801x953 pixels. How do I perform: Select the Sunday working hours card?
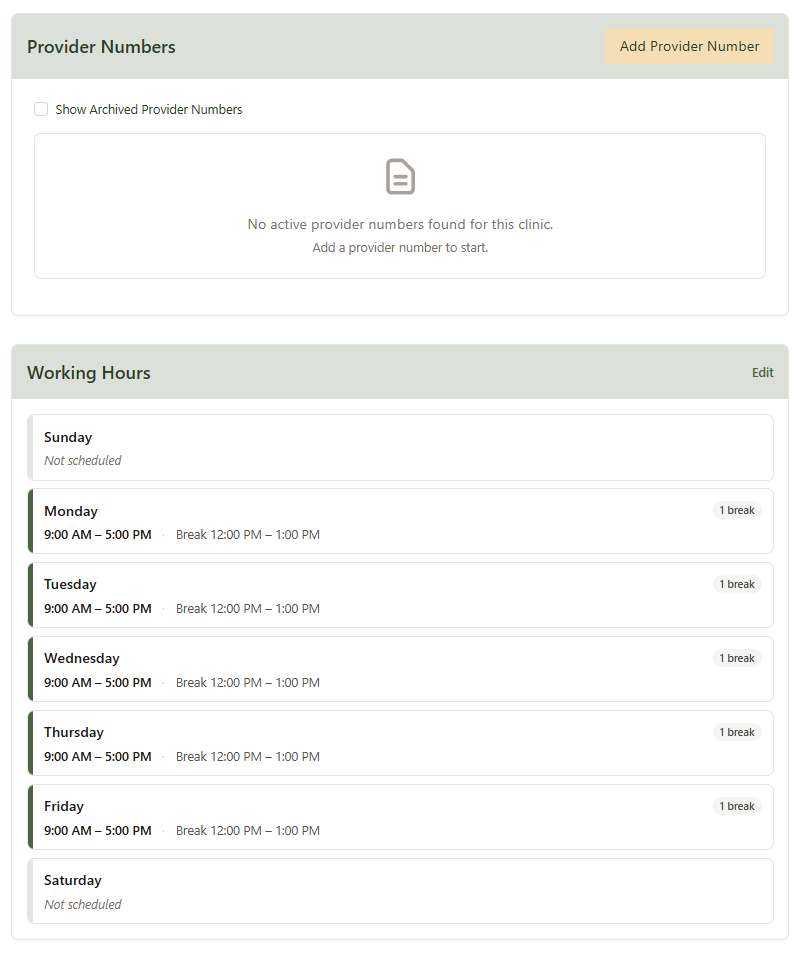tap(400, 448)
